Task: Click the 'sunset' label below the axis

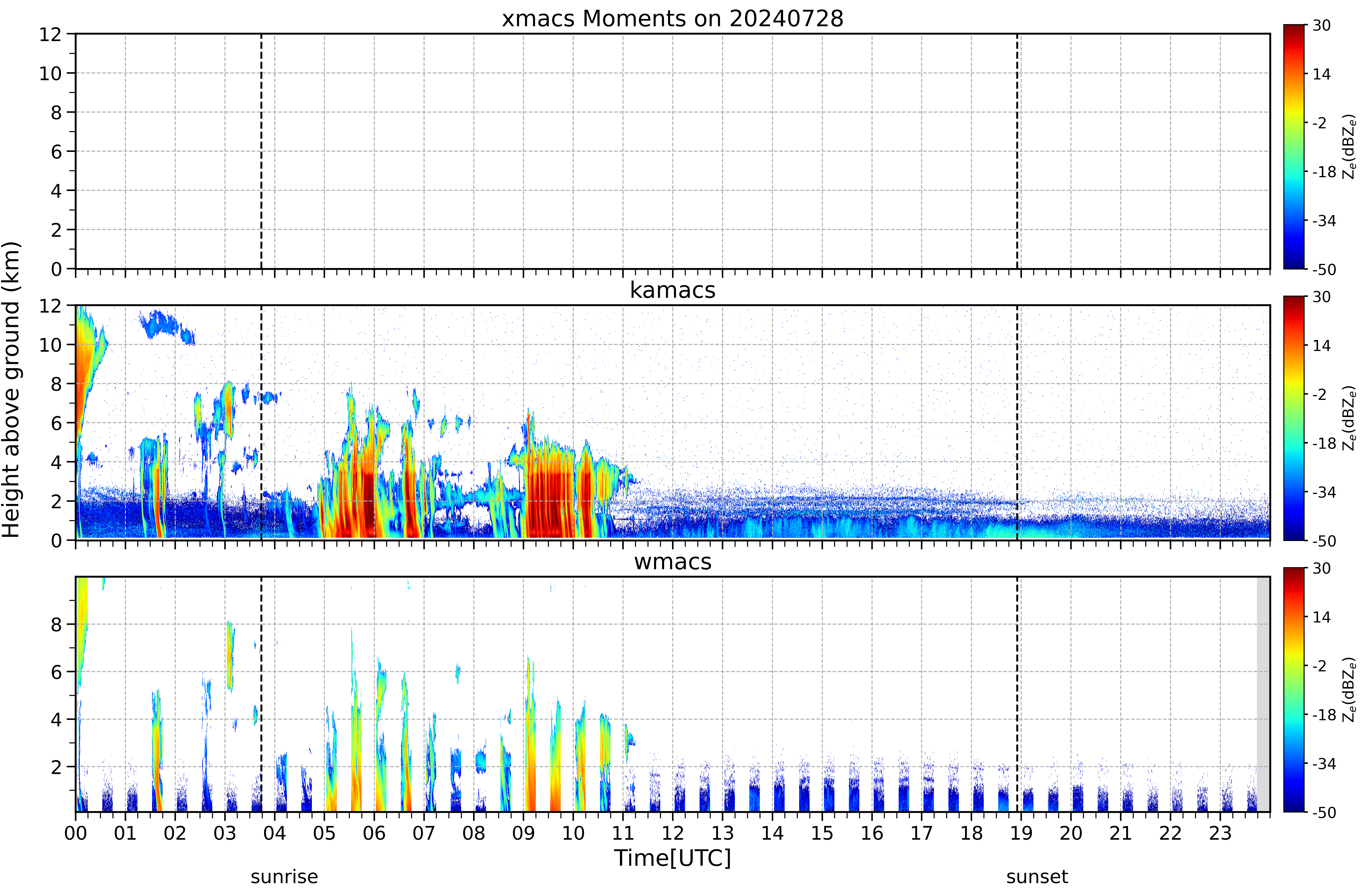Action: (1037, 877)
